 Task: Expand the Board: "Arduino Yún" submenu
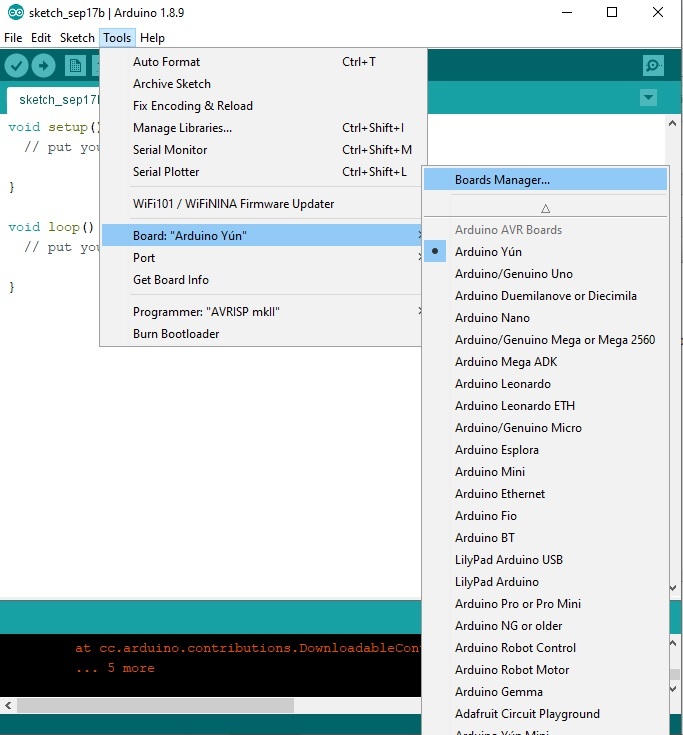pos(262,235)
